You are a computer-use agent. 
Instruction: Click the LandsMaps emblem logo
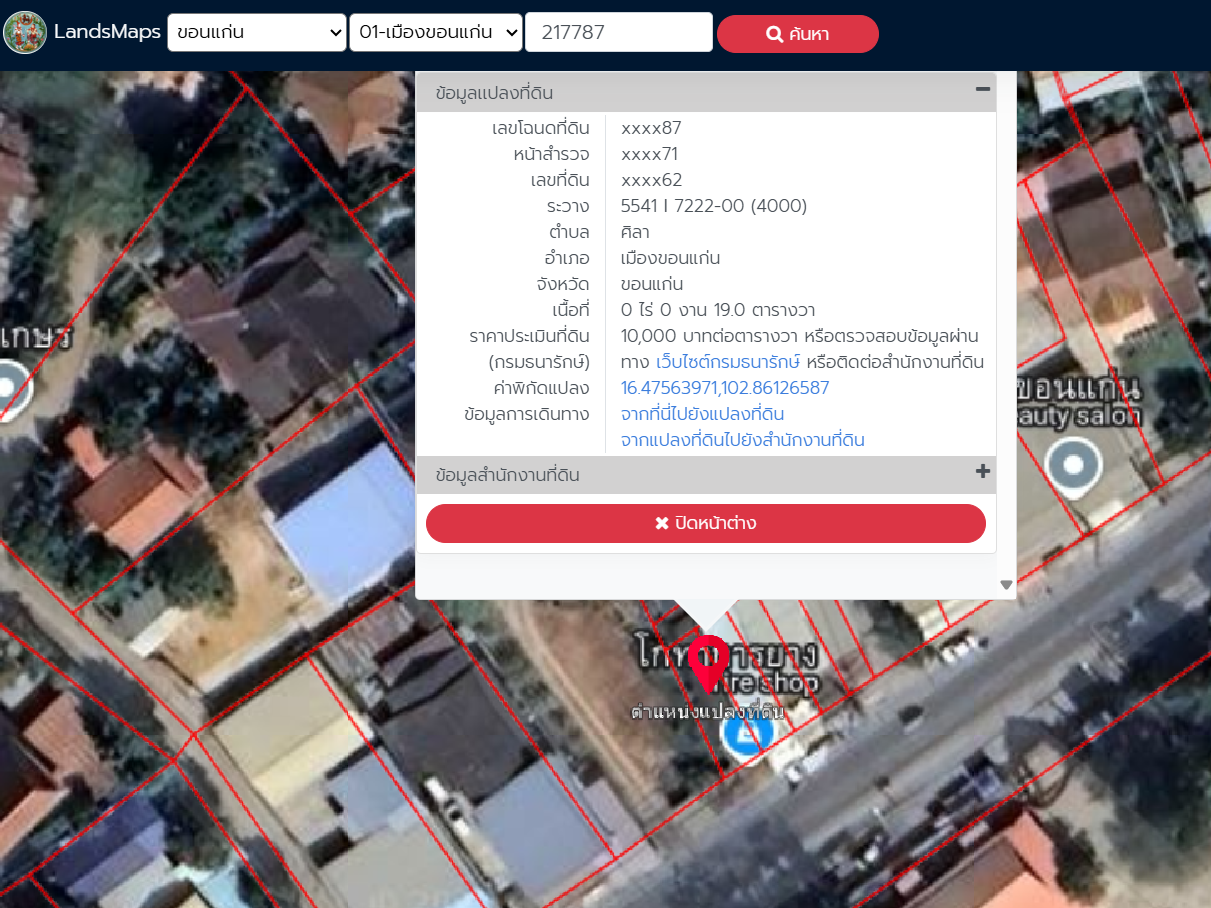pos(25,33)
